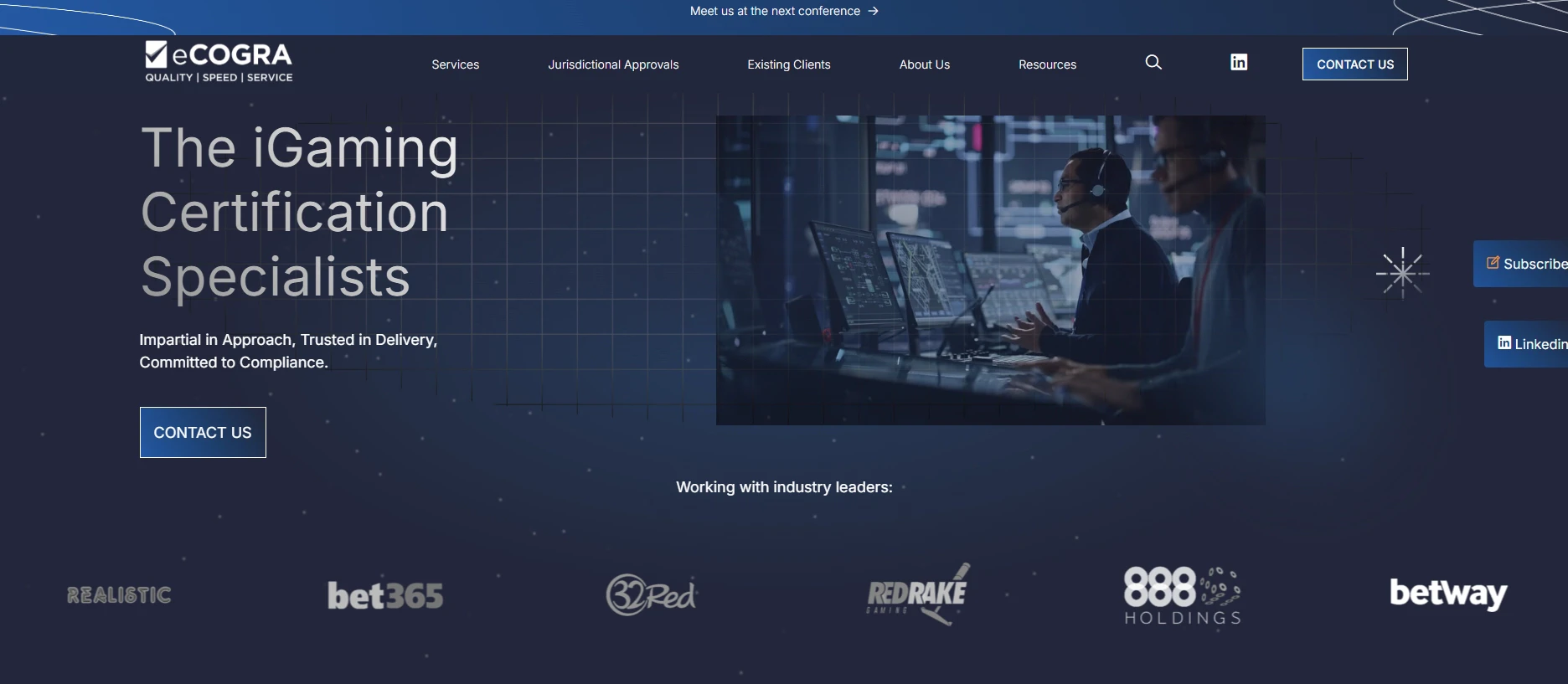The width and height of the screenshot is (1568, 684).
Task: Open the Resources menu
Action: click(1047, 64)
